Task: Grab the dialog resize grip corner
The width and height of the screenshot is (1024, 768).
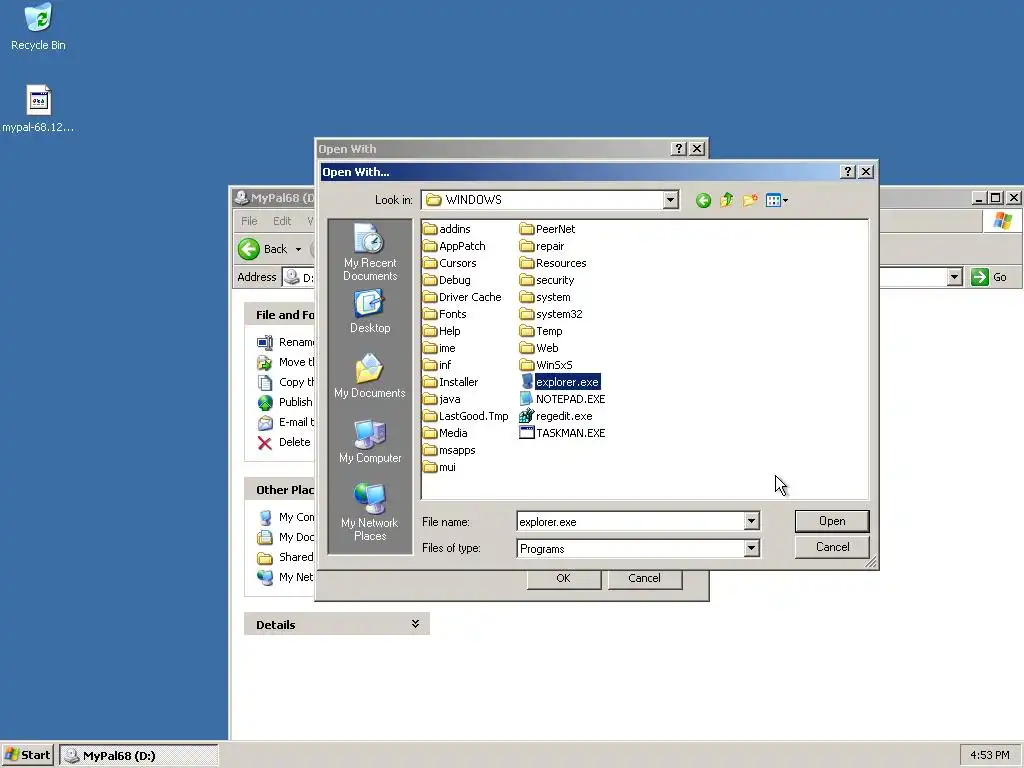Action: pyautogui.click(x=871, y=563)
